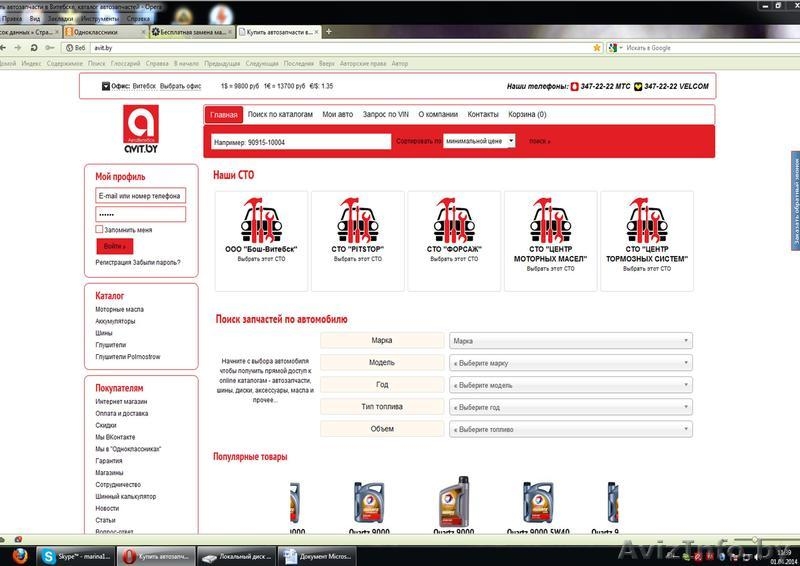Choose the Forsazh service station icon

tap(454, 221)
